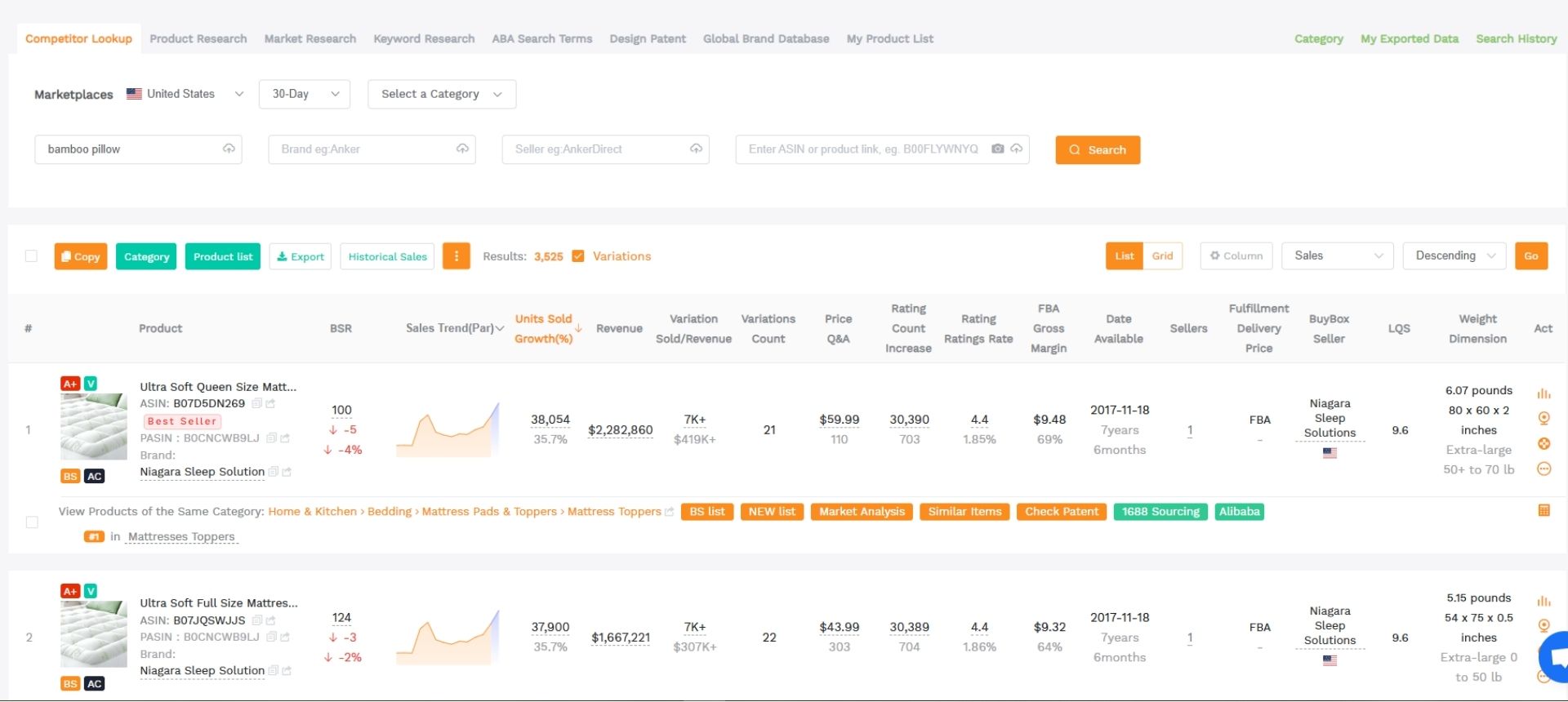Open the Competitor Lookup tab
The image size is (1568, 702).
click(x=78, y=38)
